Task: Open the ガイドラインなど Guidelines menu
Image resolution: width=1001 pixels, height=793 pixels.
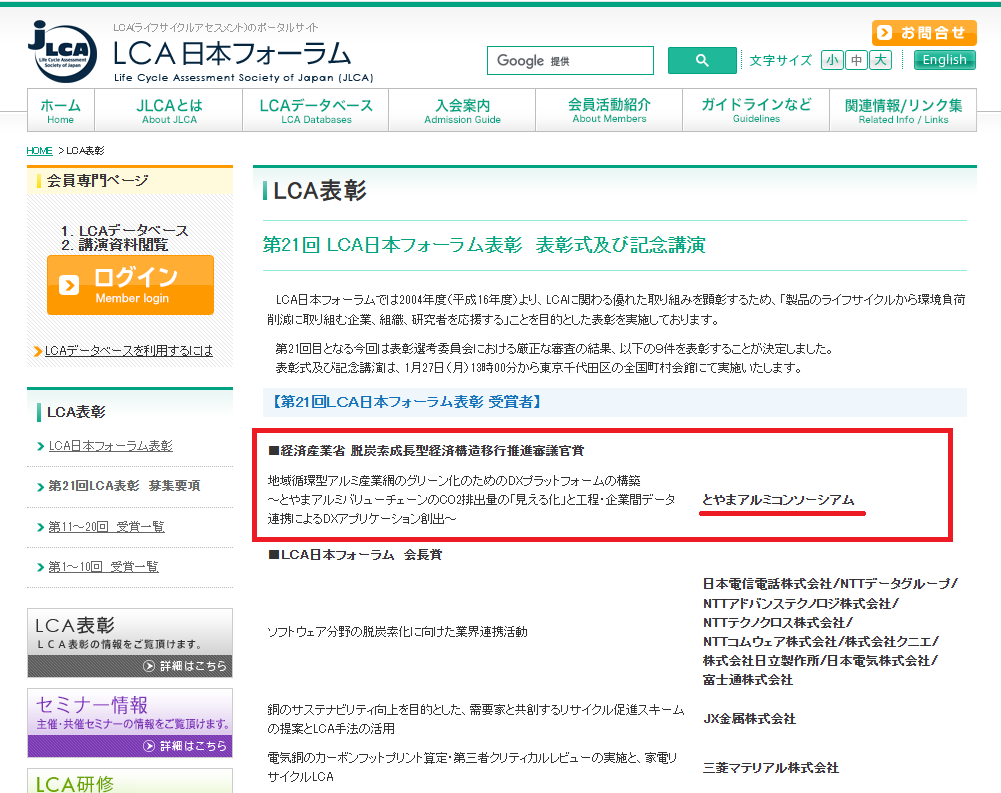Action: coord(756,110)
